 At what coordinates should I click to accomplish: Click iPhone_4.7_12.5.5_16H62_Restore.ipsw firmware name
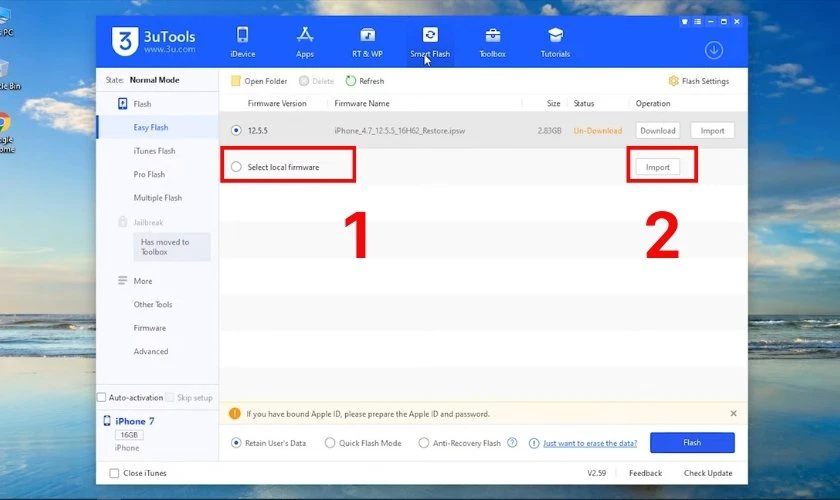(x=400, y=130)
